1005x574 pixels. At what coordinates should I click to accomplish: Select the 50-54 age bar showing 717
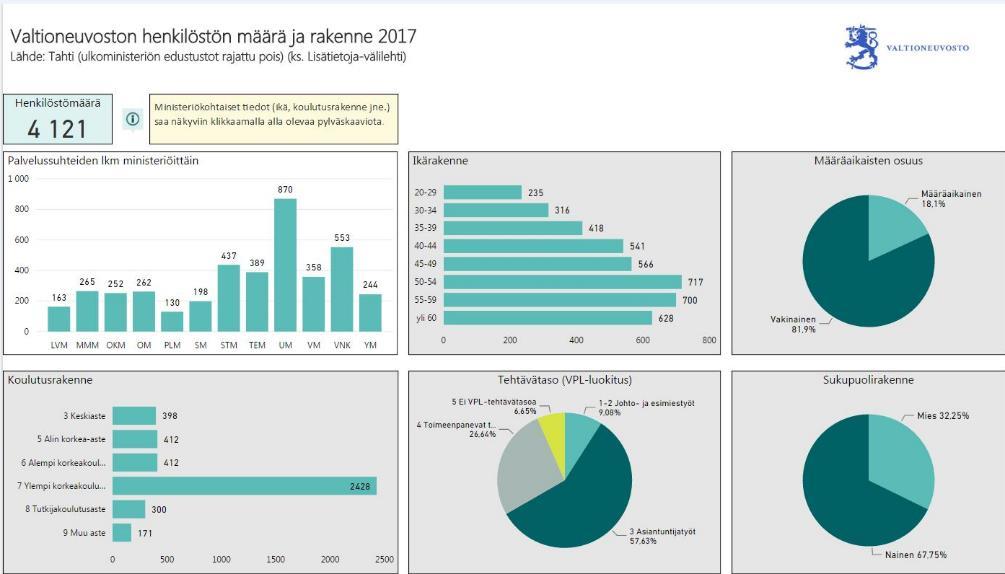[x=563, y=282]
